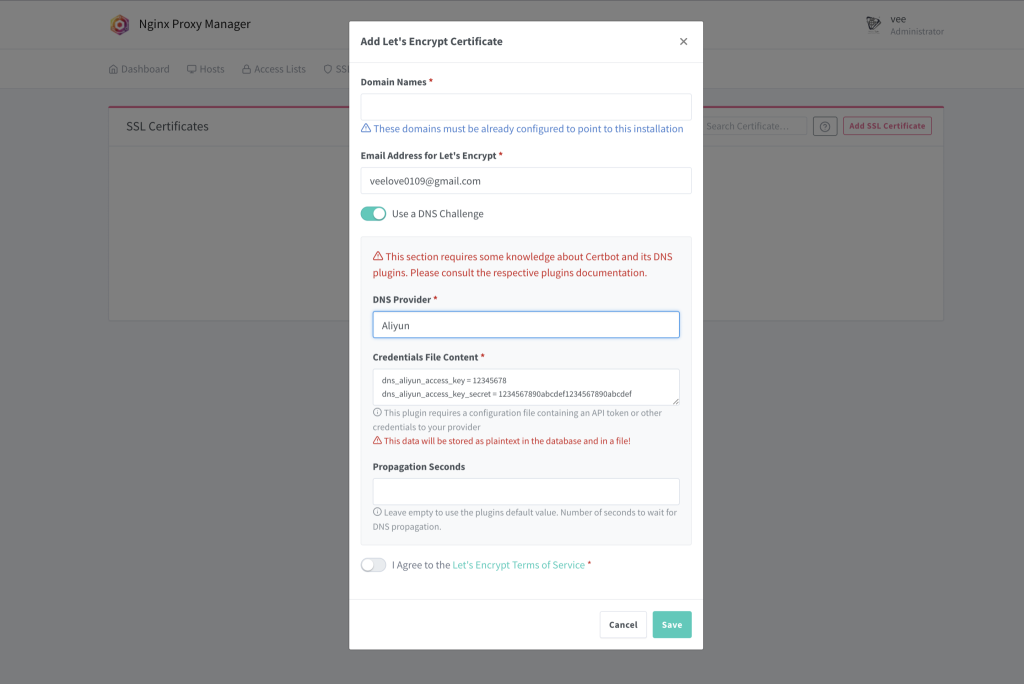Screen dimensions: 1024x684
Task: Click the SSL Certificates heading text
Action: coord(167,127)
